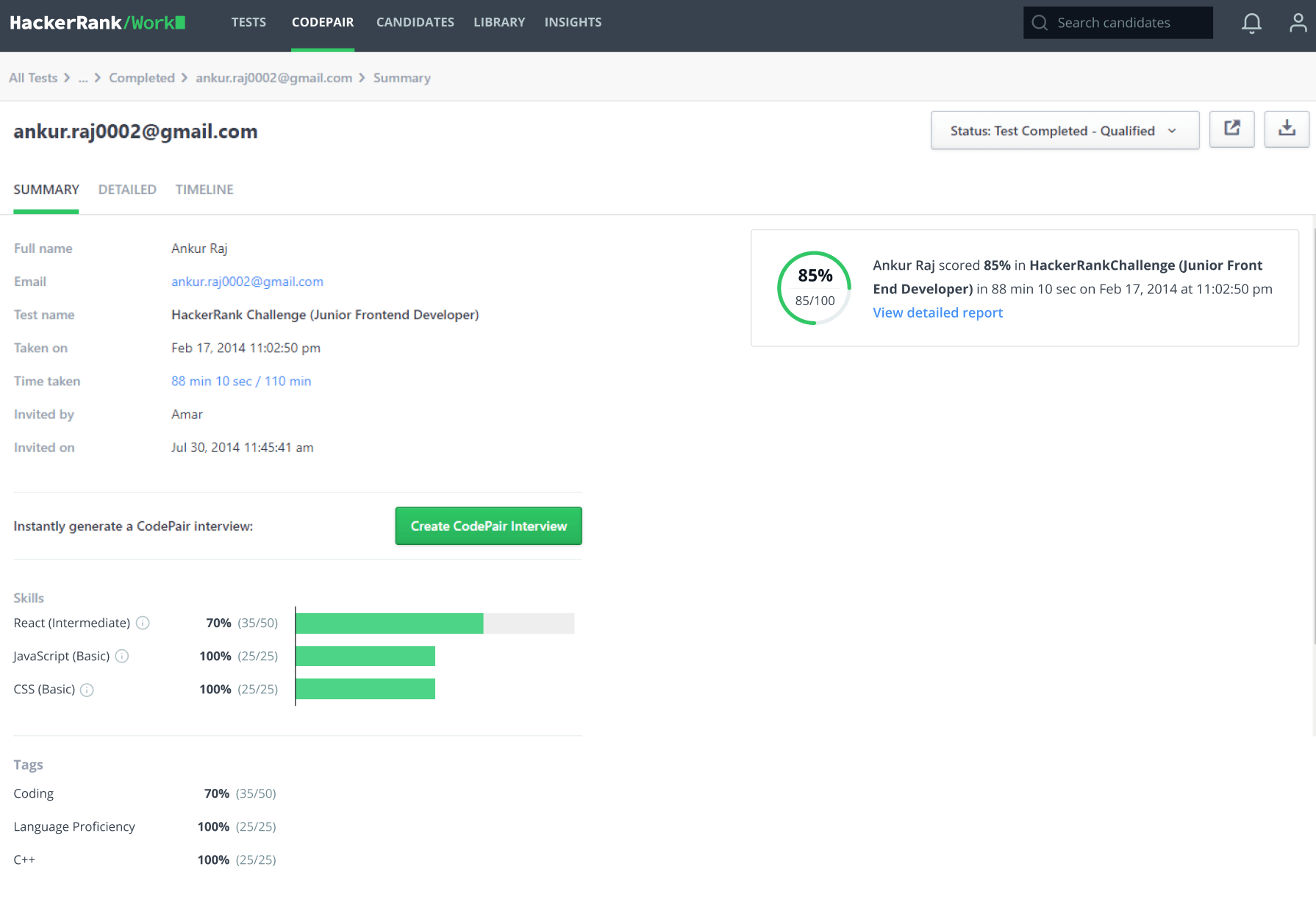The width and height of the screenshot is (1316, 919).
Task: Show info for React (Intermediate) skill
Action: pos(143,623)
